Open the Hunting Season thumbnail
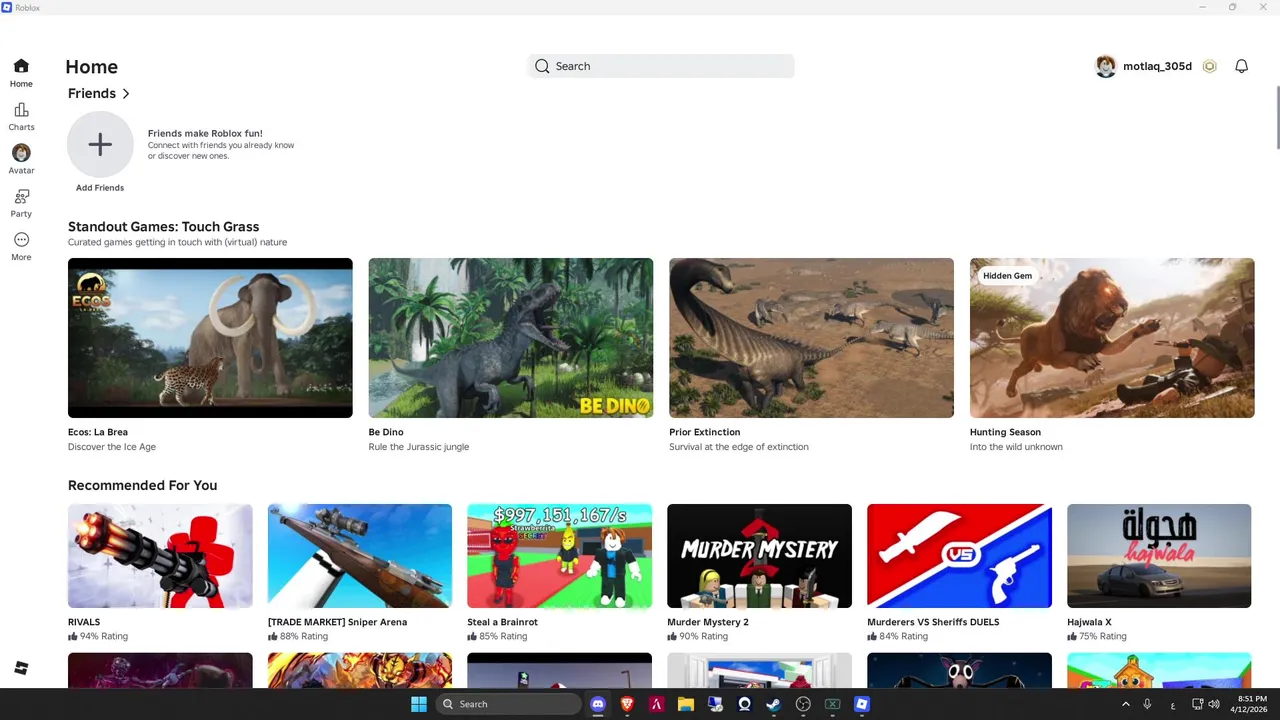This screenshot has height=720, width=1280. coord(1112,338)
